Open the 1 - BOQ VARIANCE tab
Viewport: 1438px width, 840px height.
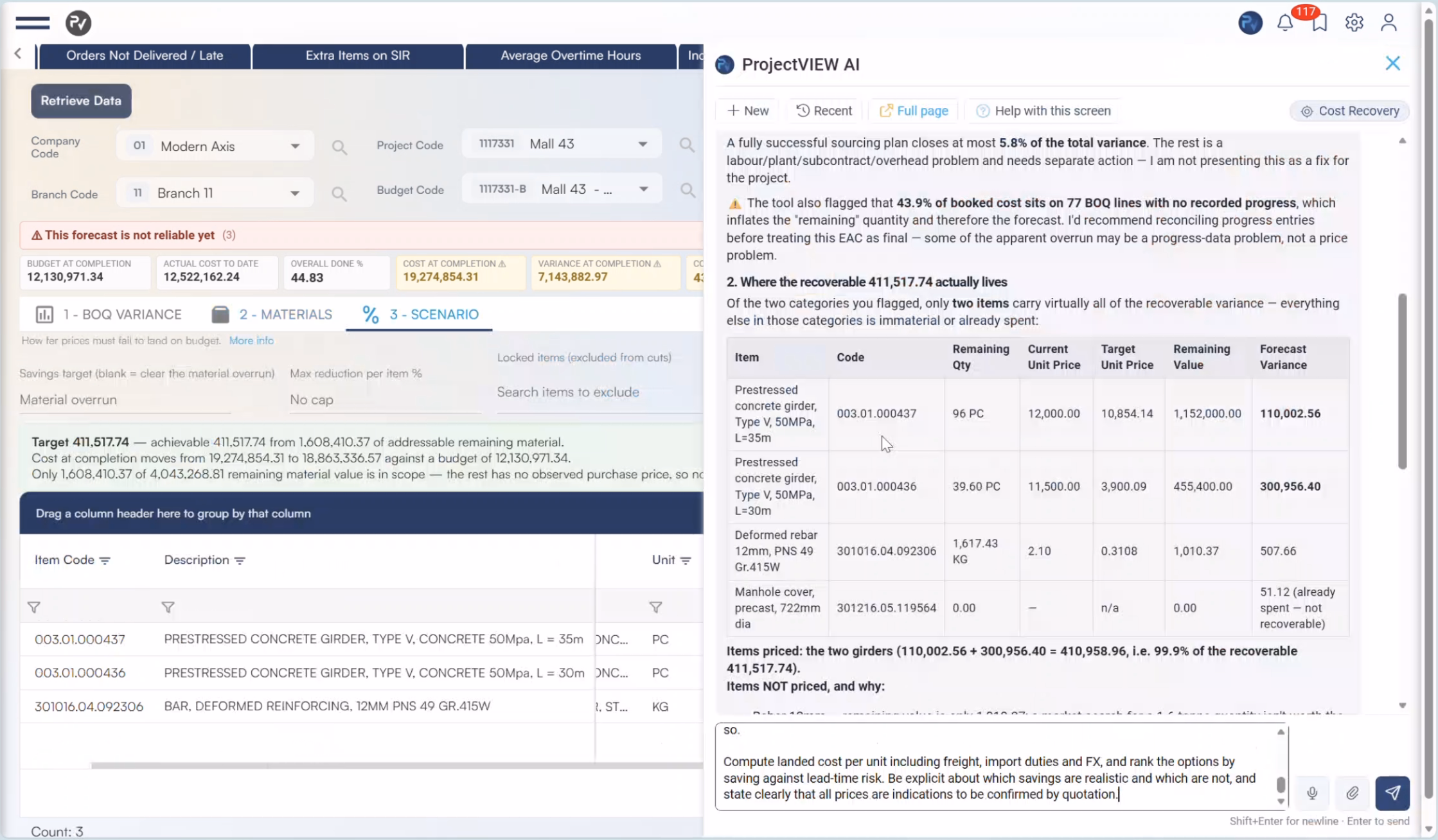click(x=109, y=314)
